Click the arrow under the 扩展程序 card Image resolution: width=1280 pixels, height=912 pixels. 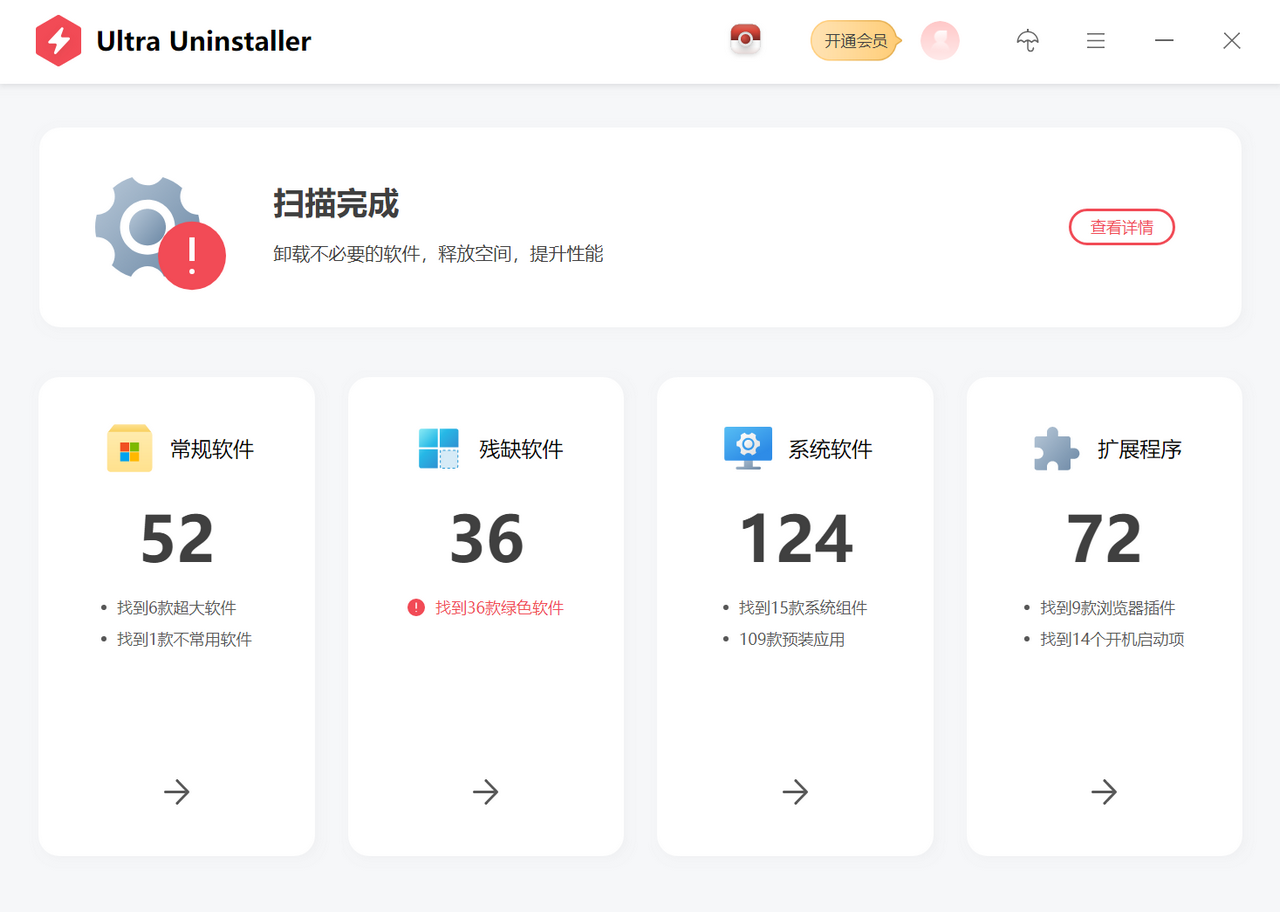(x=1104, y=792)
